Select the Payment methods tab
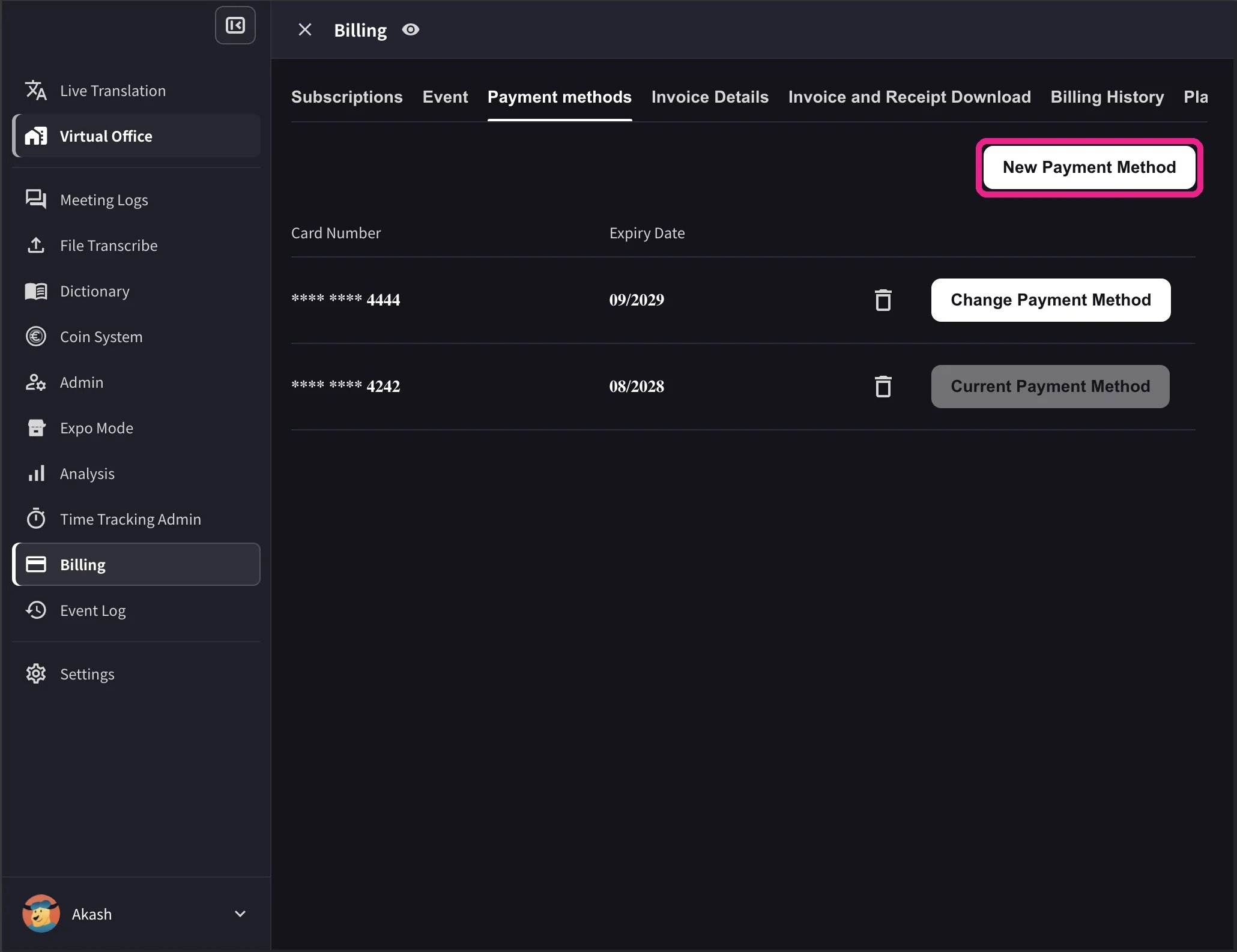1237x952 pixels. pyautogui.click(x=560, y=97)
